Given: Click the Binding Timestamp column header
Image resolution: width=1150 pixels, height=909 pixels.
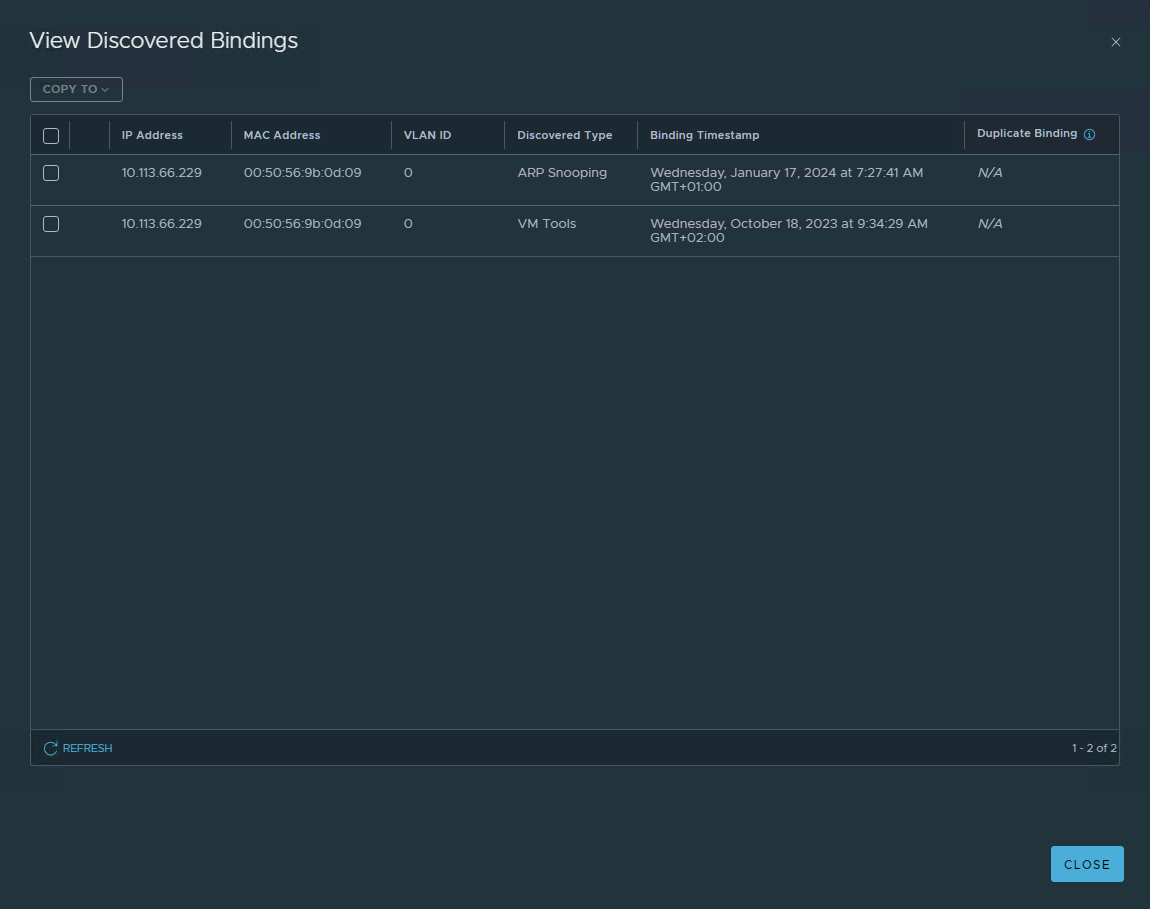Looking at the screenshot, I should [x=705, y=135].
